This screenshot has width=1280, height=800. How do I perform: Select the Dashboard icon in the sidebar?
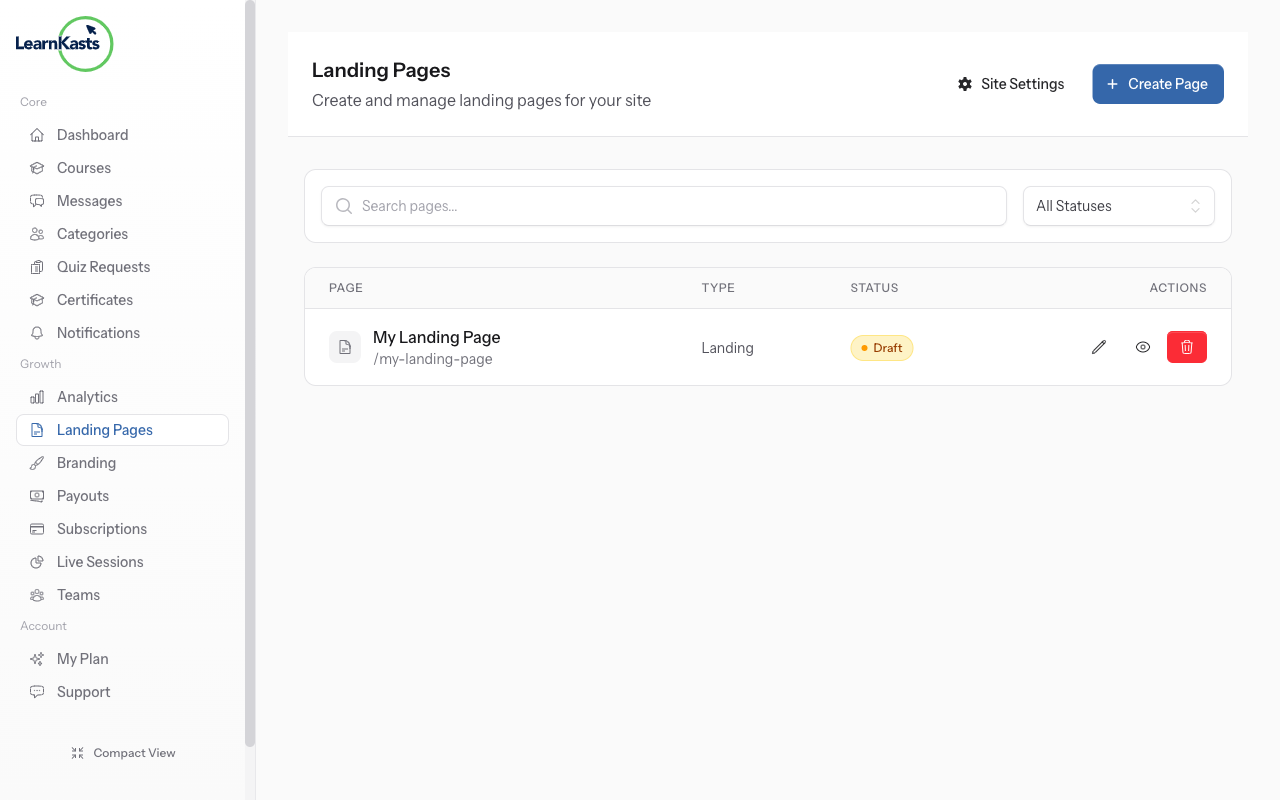pos(36,134)
